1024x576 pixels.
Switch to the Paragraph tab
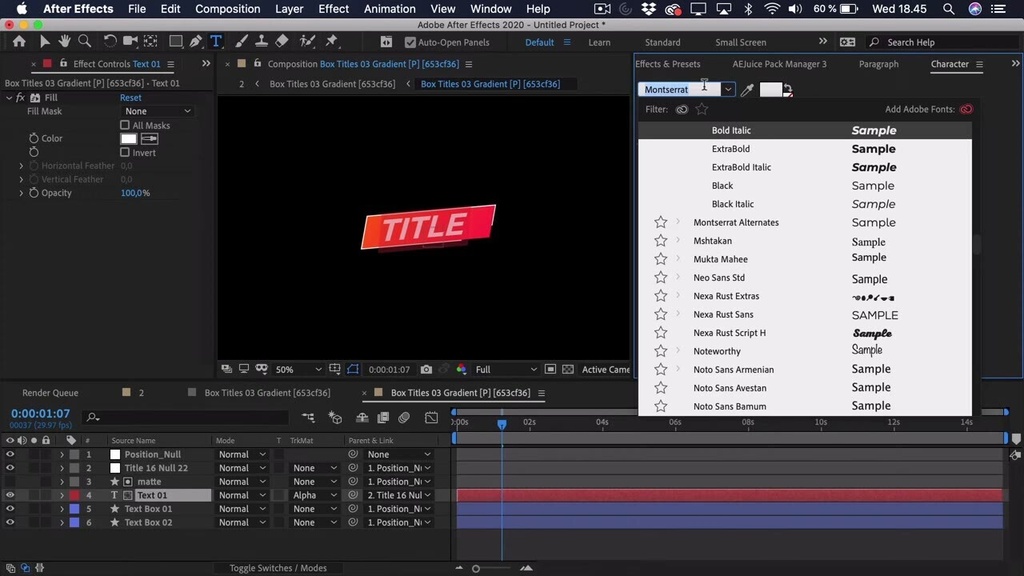[878, 64]
